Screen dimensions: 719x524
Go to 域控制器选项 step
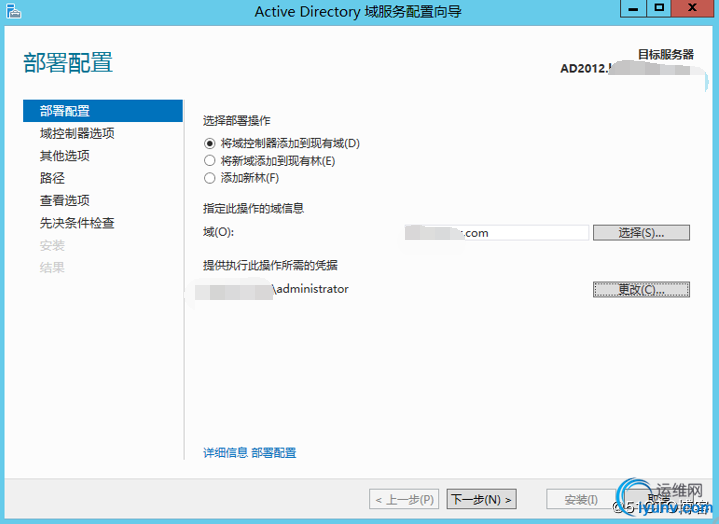[x=77, y=133]
